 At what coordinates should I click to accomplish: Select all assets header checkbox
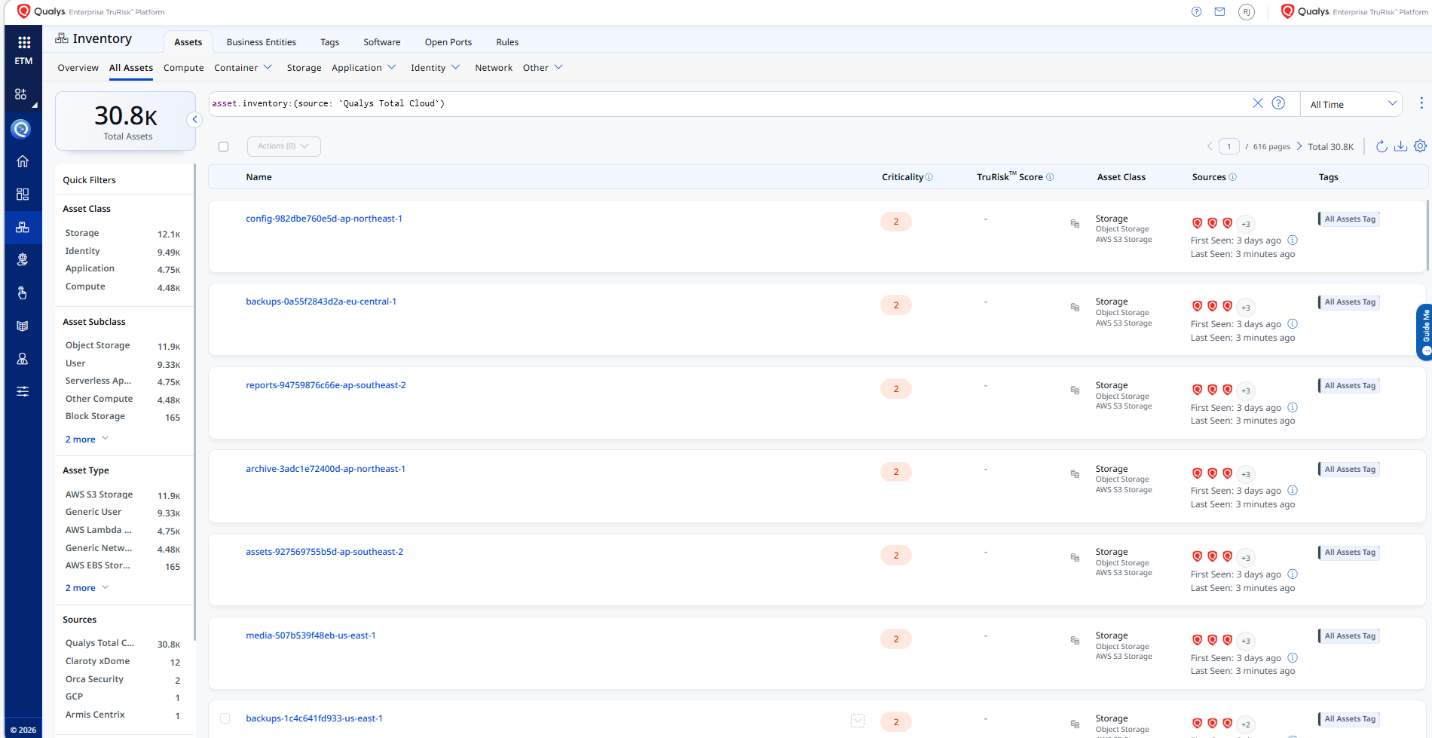point(223,146)
